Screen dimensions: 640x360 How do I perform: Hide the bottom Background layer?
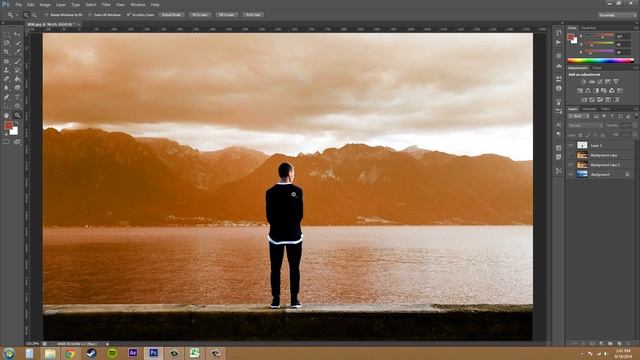point(571,174)
